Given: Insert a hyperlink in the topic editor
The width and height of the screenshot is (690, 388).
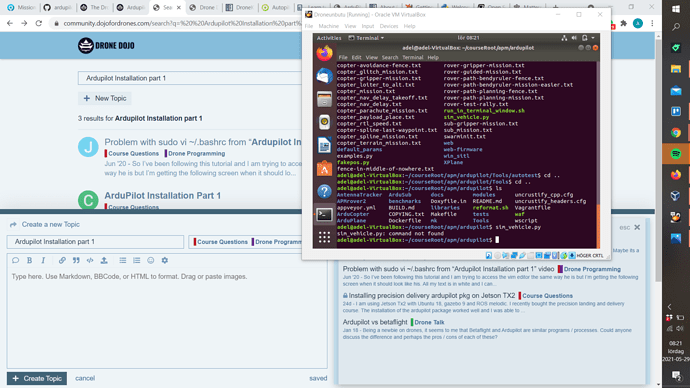Looking at the screenshot, I should click(62, 260).
